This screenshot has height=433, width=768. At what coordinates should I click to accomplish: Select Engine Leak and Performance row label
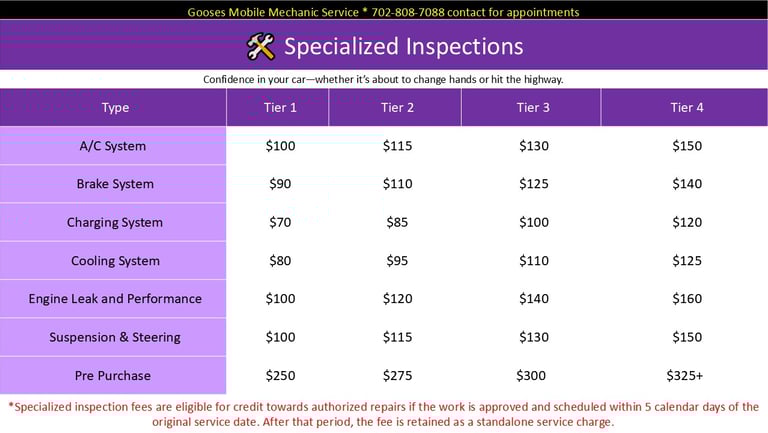tap(115, 299)
